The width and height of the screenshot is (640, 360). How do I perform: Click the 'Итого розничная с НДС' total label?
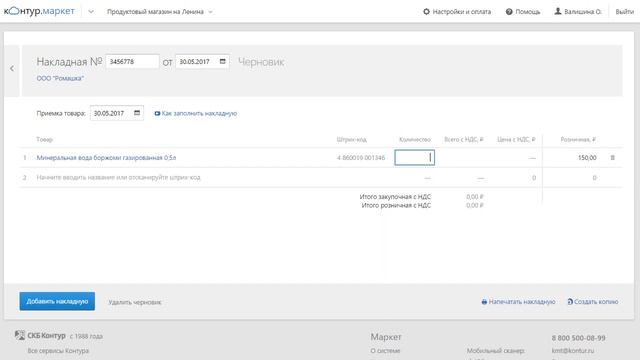[x=396, y=206]
